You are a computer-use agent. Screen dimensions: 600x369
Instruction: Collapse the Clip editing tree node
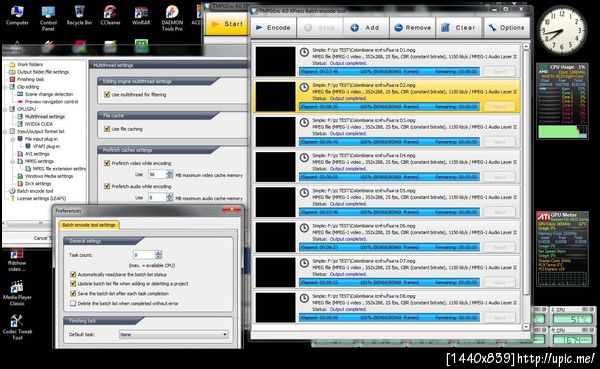(x=5, y=87)
